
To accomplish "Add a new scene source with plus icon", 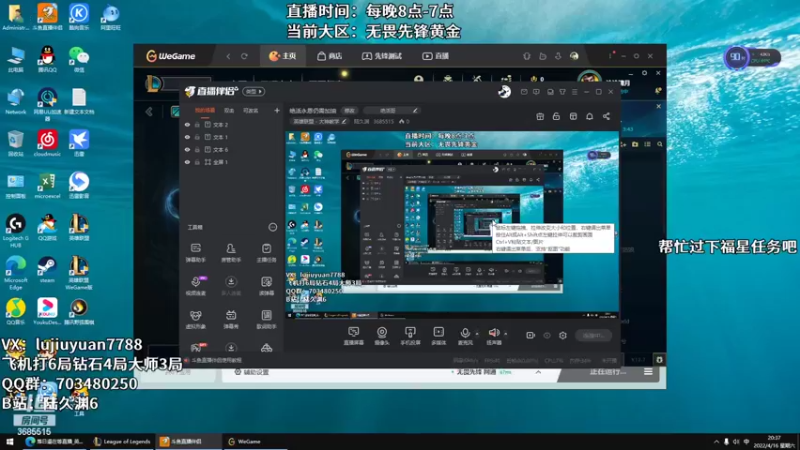I will click(277, 110).
